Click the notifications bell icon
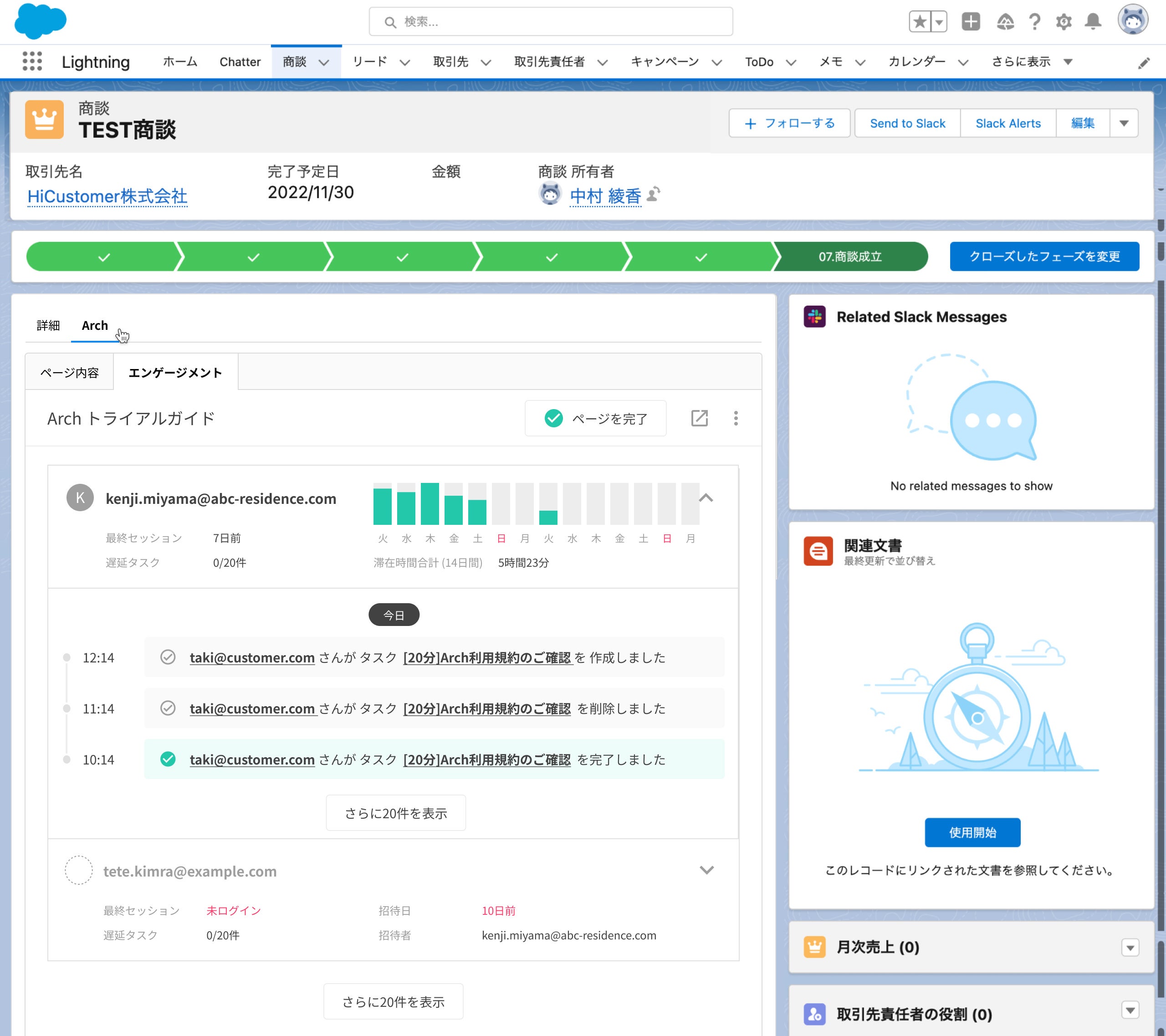 tap(1092, 22)
